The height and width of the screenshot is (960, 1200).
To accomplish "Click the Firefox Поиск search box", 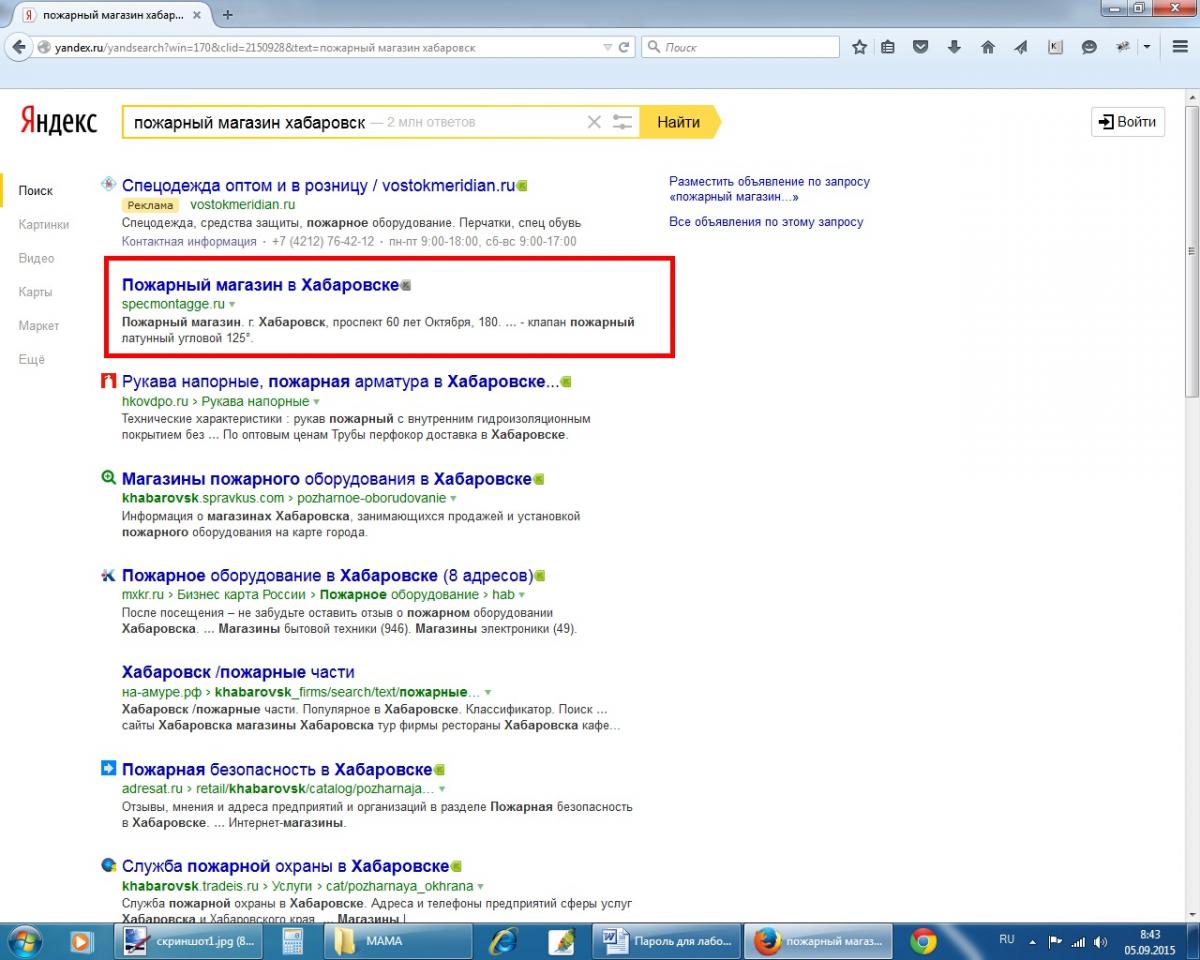I will [x=741, y=47].
